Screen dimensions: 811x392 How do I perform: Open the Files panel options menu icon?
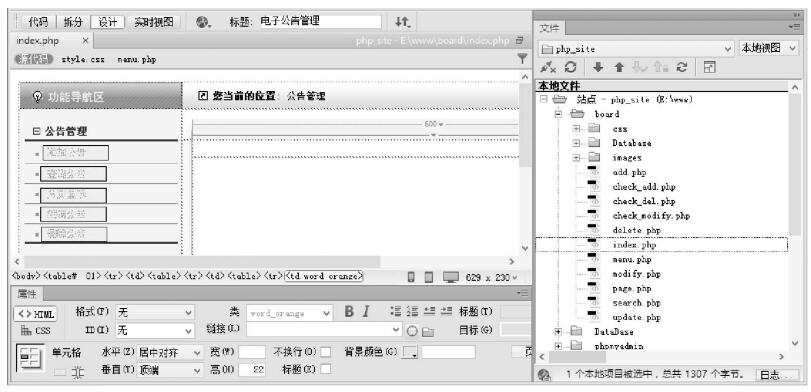coord(794,26)
